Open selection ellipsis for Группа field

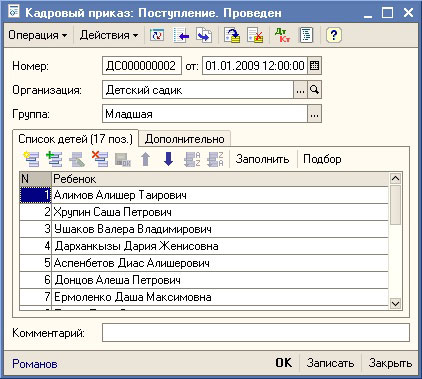(314, 114)
